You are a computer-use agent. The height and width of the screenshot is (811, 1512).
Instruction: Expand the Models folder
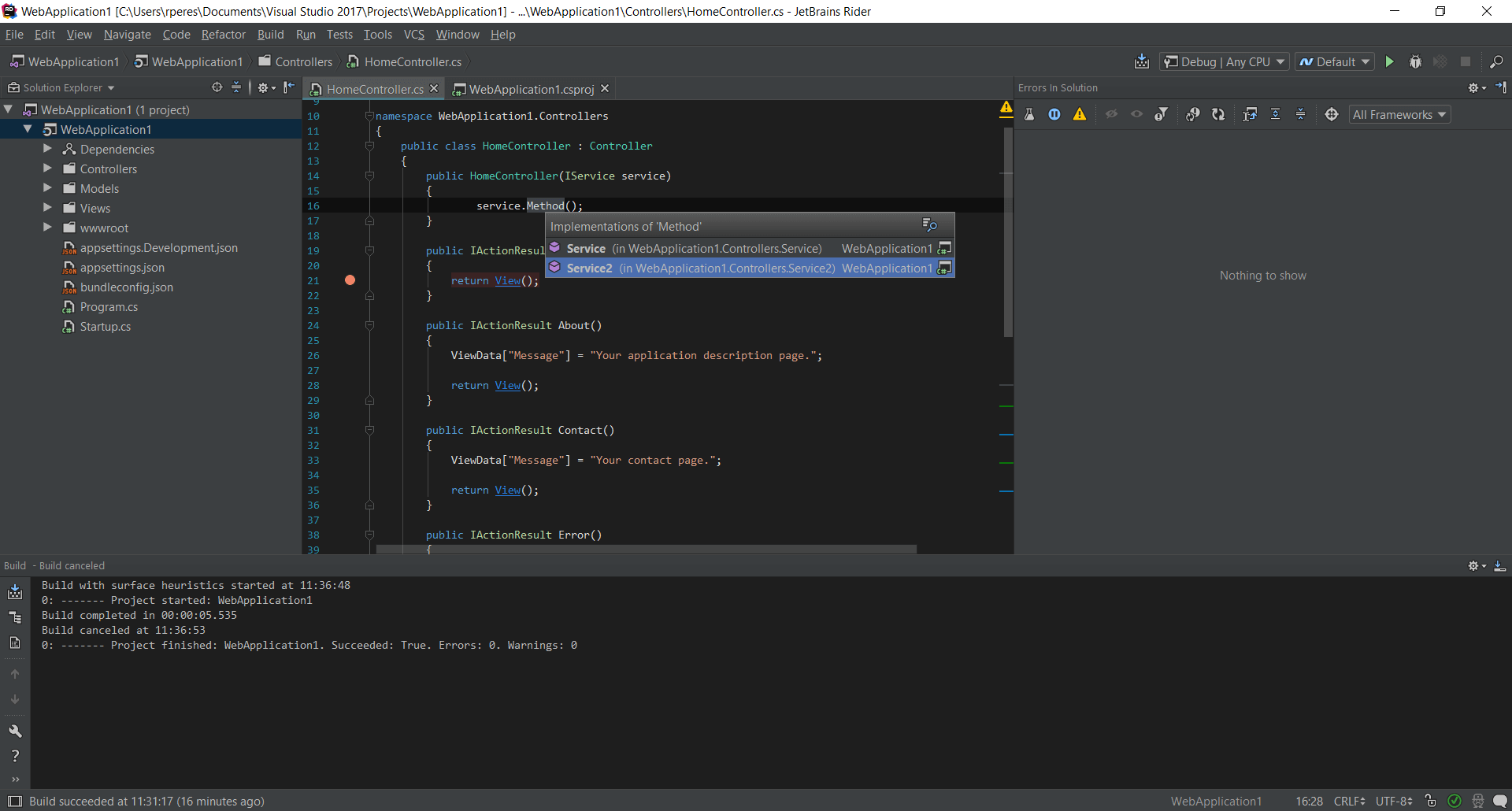coord(47,188)
